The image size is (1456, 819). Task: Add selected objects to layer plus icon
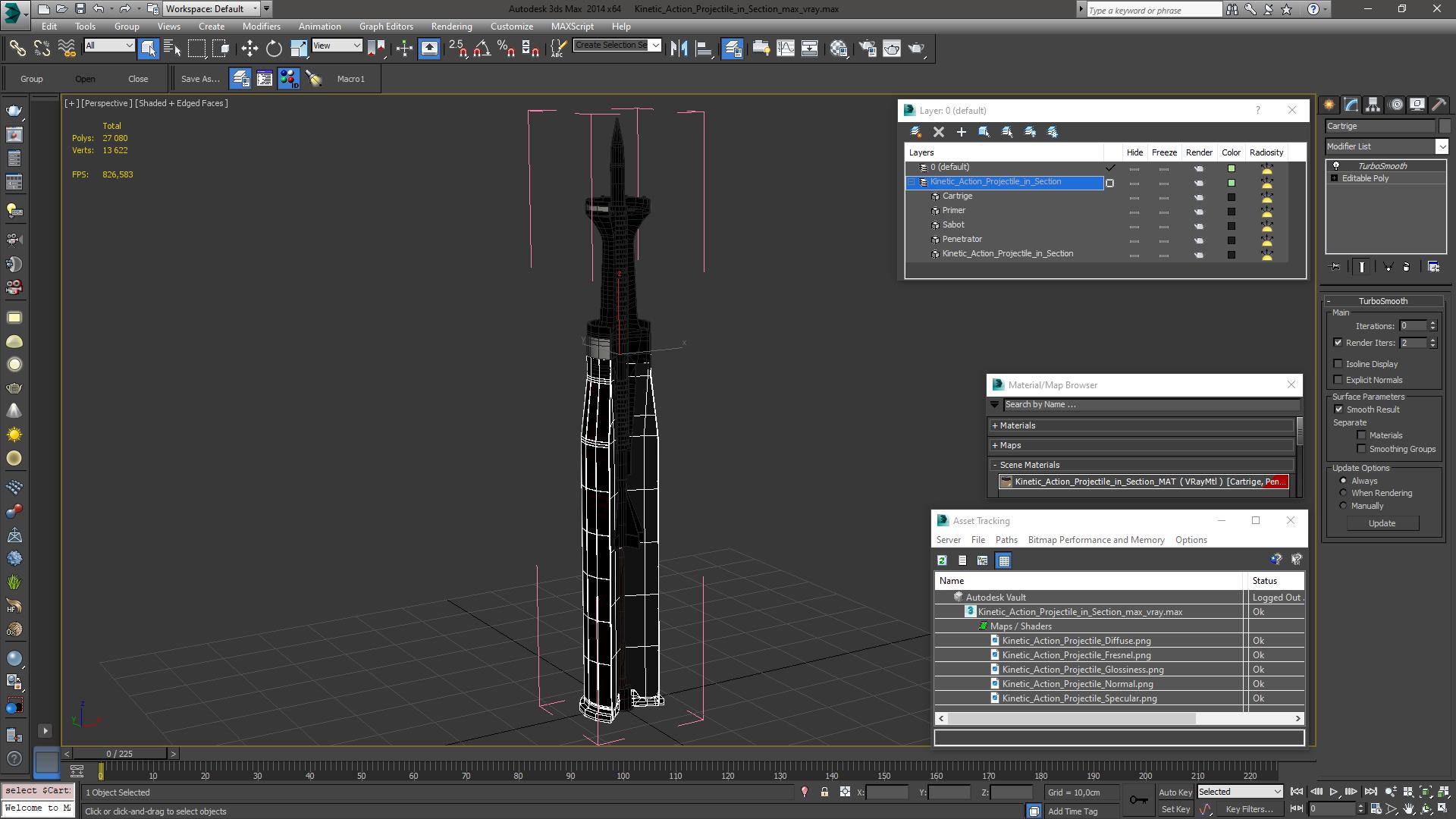coord(961,132)
